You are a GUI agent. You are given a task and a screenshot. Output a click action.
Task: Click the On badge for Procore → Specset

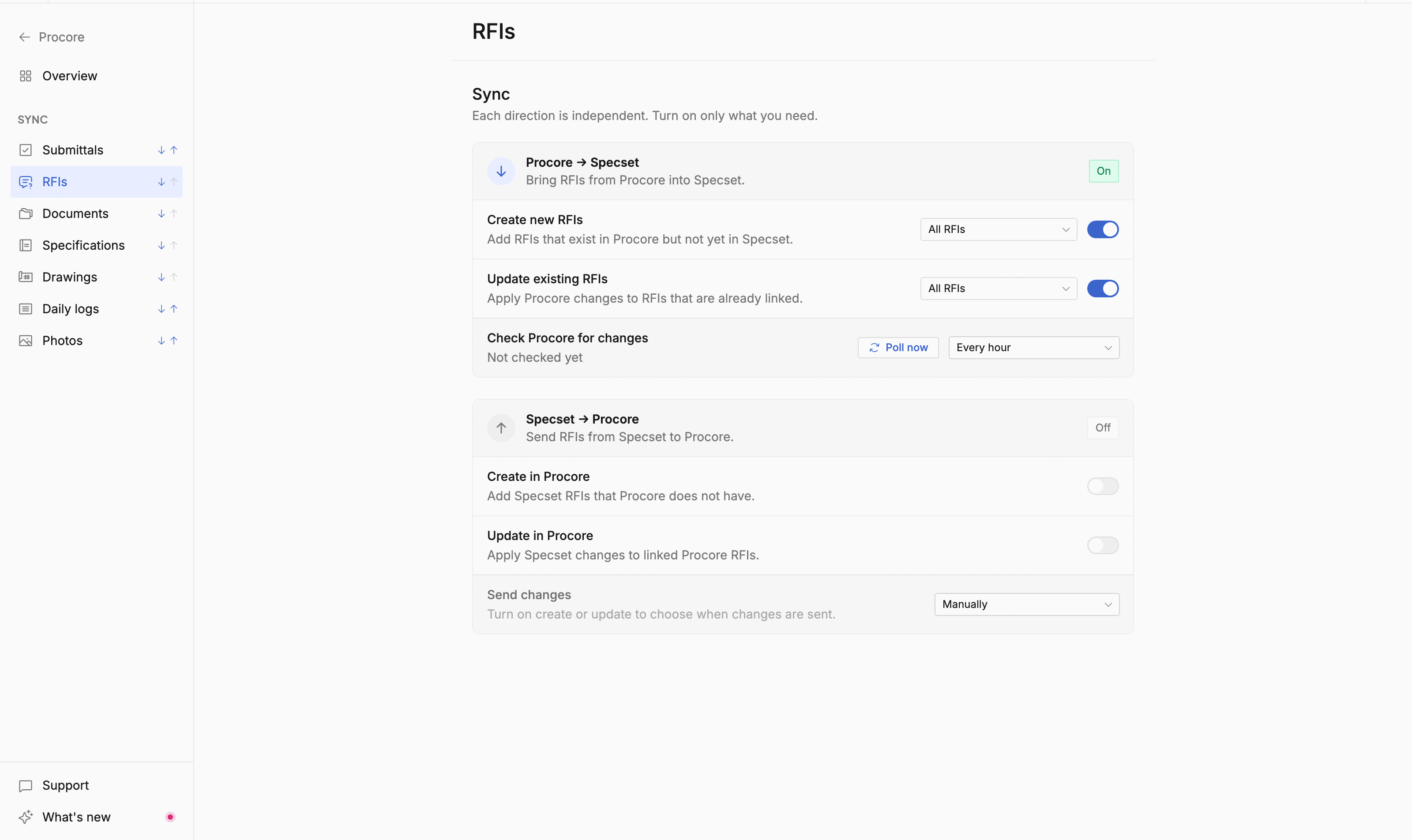1104,171
